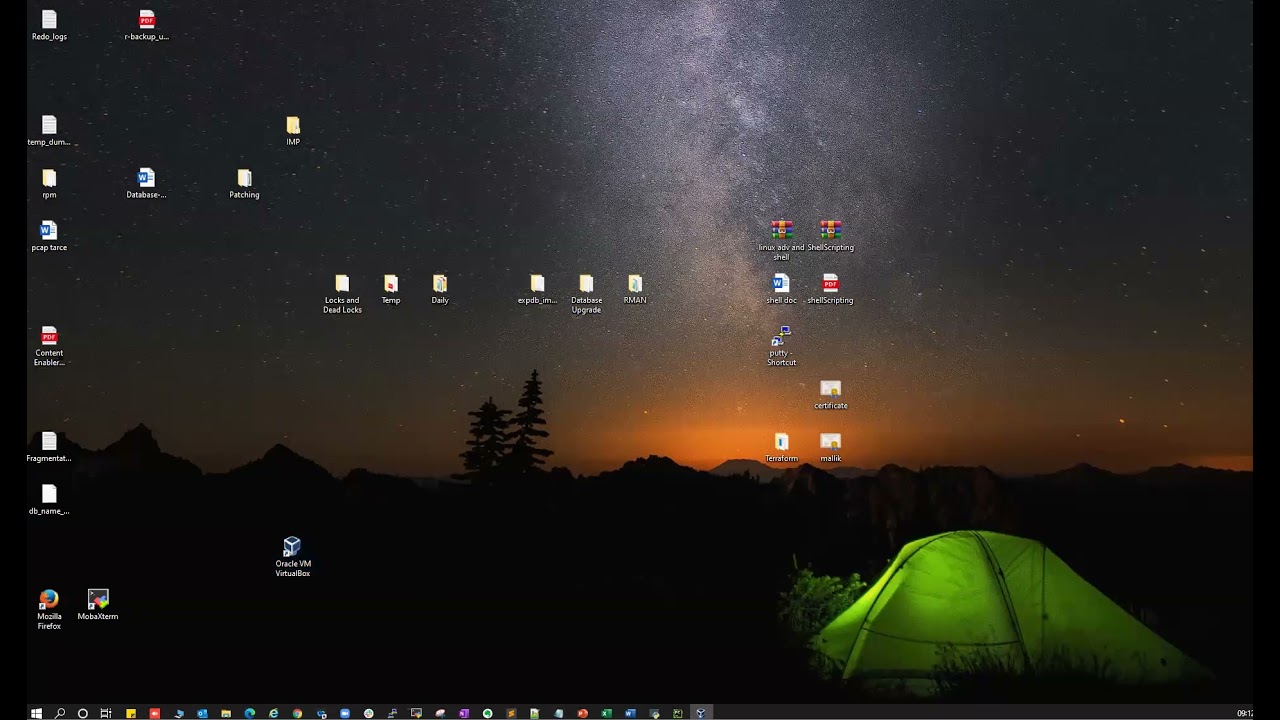
Task: Open Zoom from the taskbar
Action: point(345,713)
